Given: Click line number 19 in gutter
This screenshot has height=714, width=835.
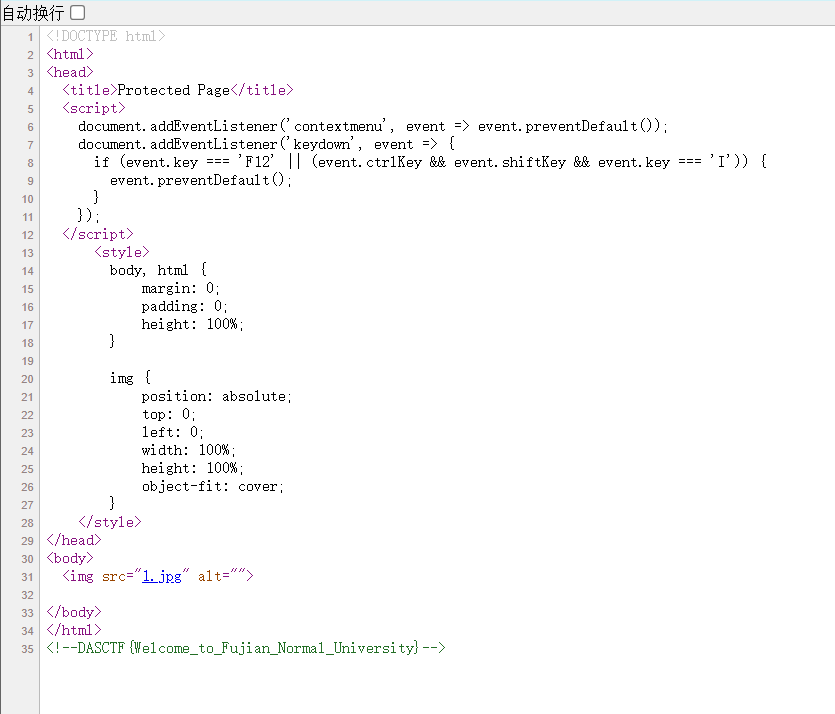Looking at the screenshot, I should [27, 361].
